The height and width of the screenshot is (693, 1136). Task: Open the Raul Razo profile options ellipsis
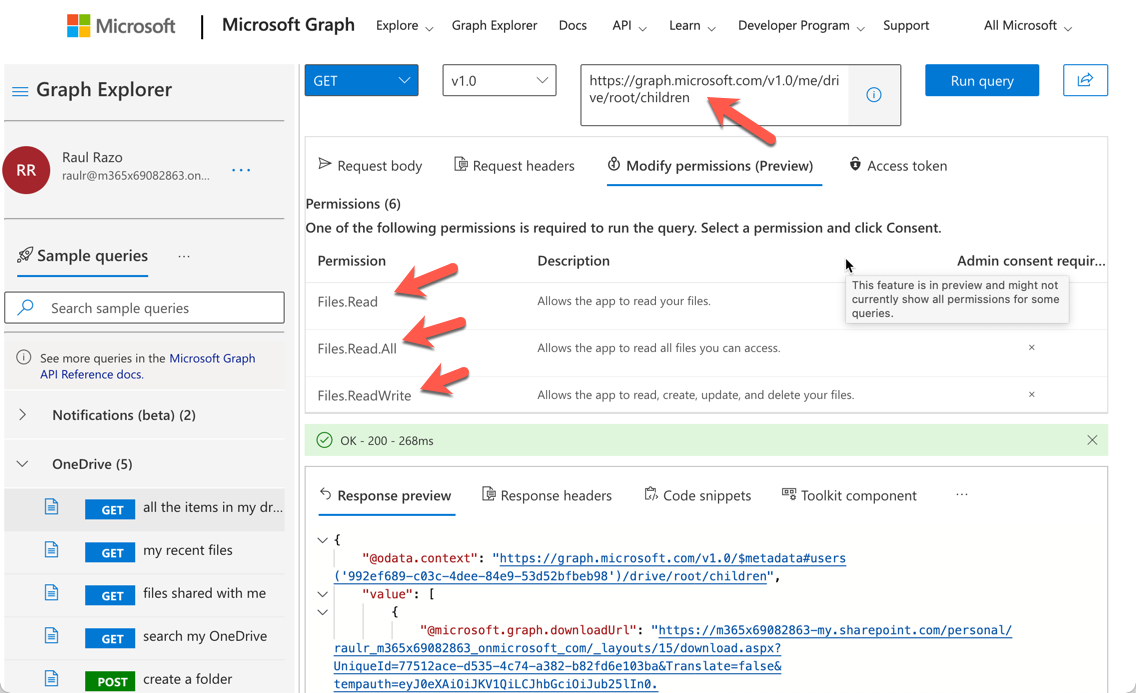tap(241, 170)
